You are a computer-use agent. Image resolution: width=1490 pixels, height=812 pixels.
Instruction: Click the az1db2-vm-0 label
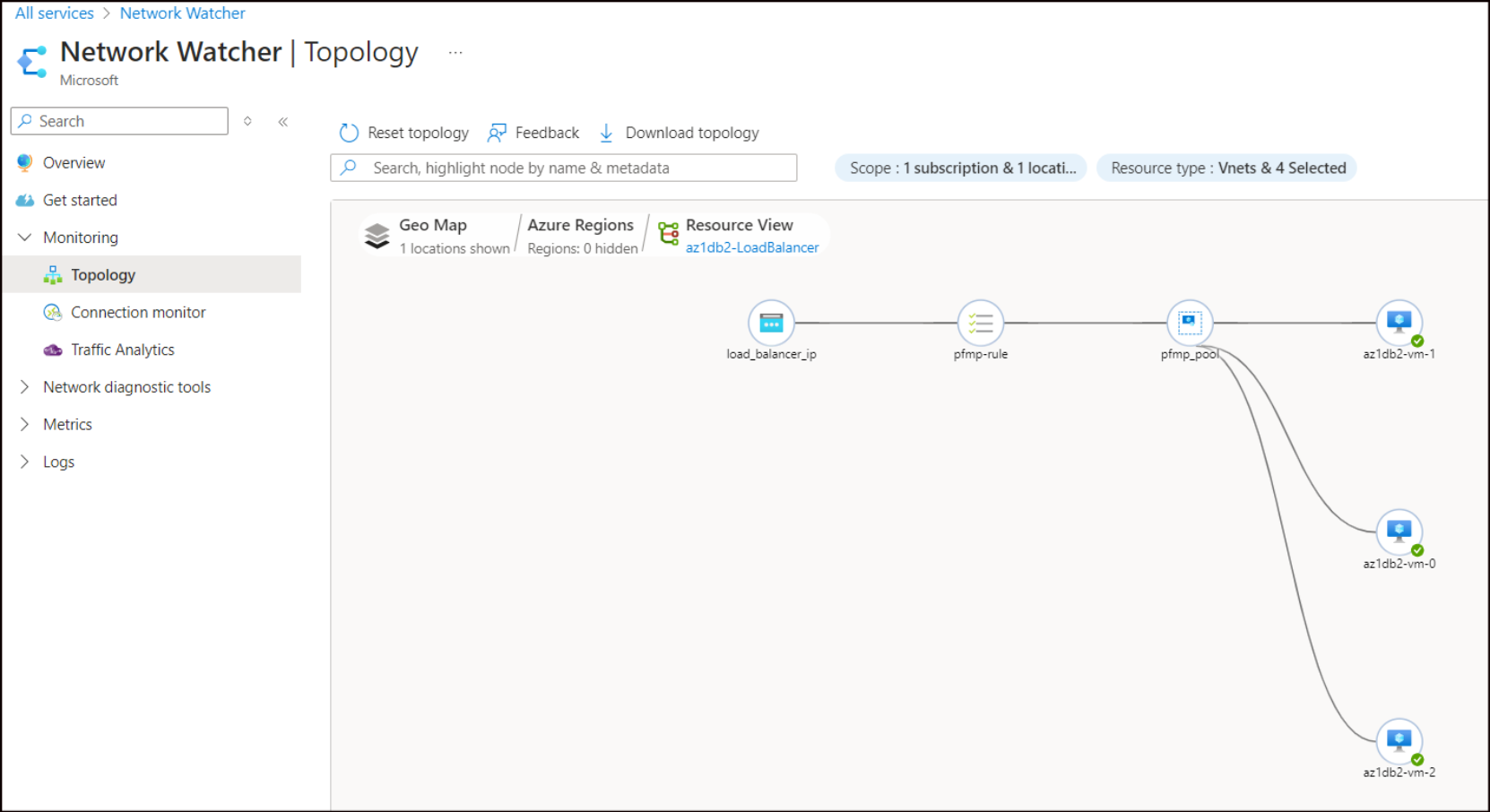tap(1399, 564)
